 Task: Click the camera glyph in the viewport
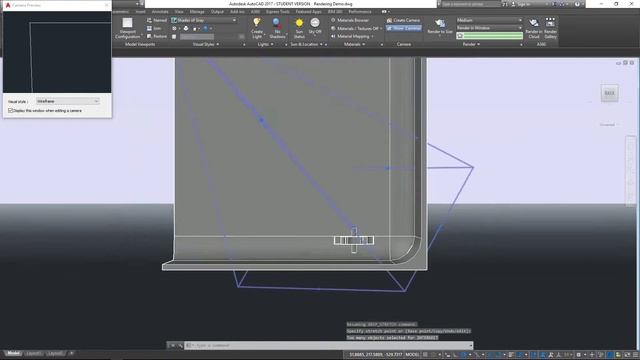click(x=354, y=240)
